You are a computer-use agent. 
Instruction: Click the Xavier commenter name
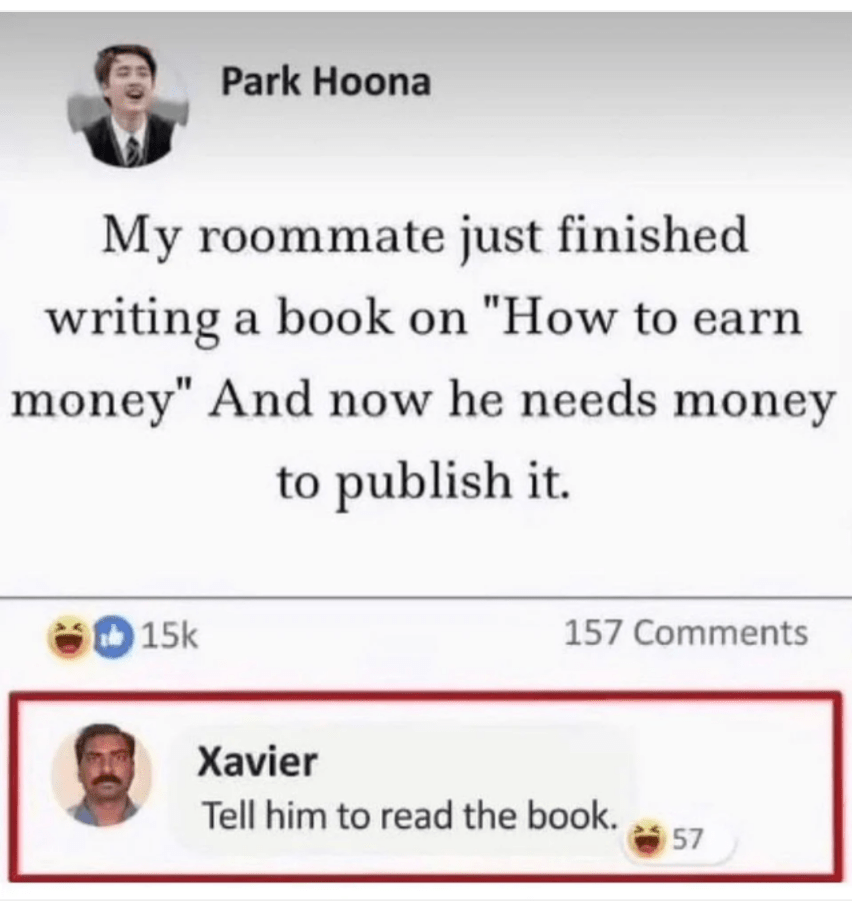257,761
